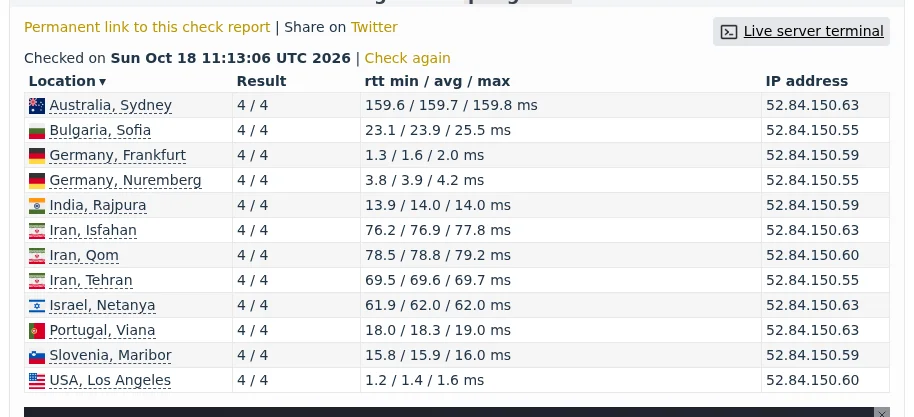Click Check again link

[x=407, y=58]
